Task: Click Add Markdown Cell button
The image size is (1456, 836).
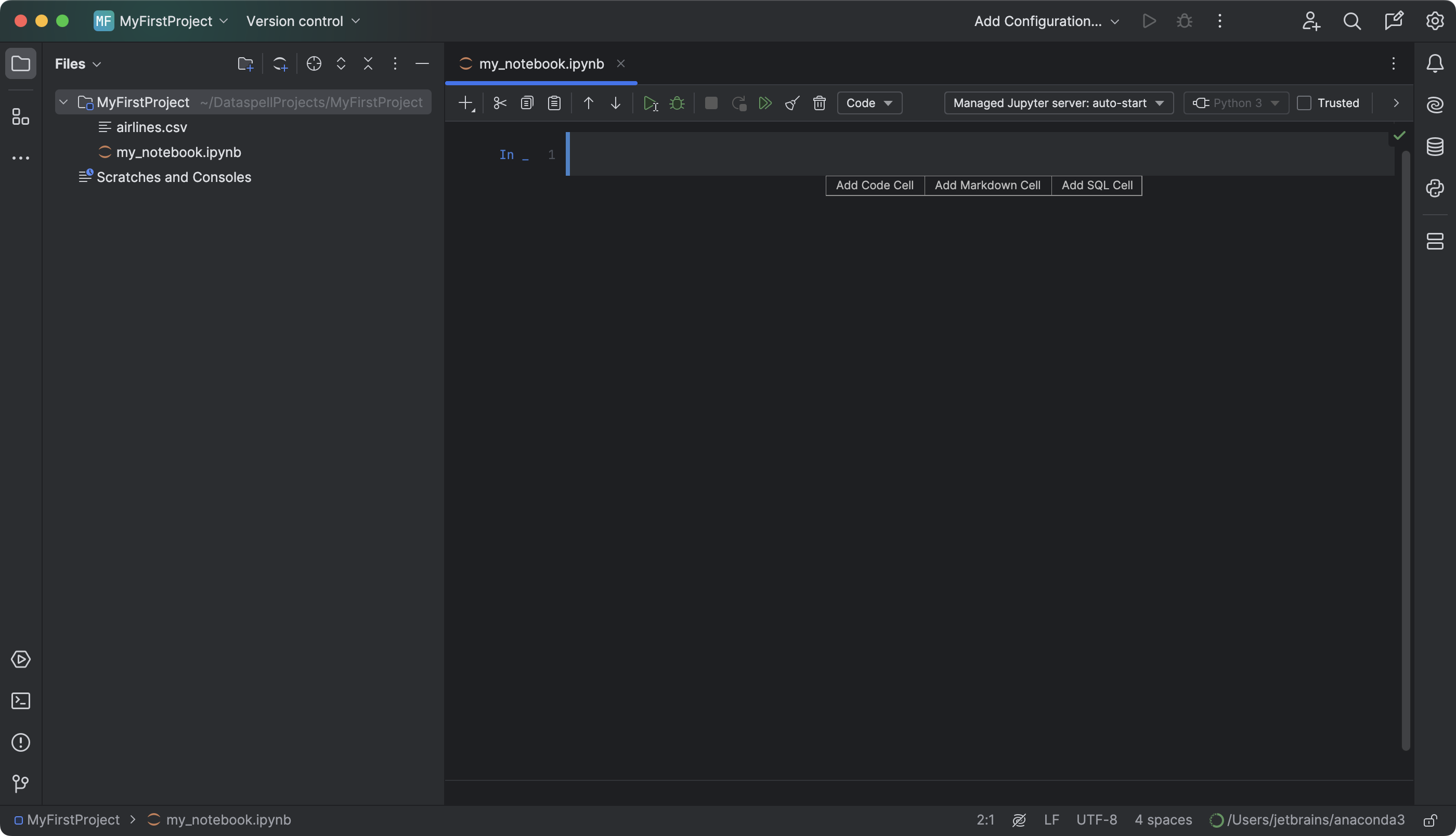Action: 987,186
